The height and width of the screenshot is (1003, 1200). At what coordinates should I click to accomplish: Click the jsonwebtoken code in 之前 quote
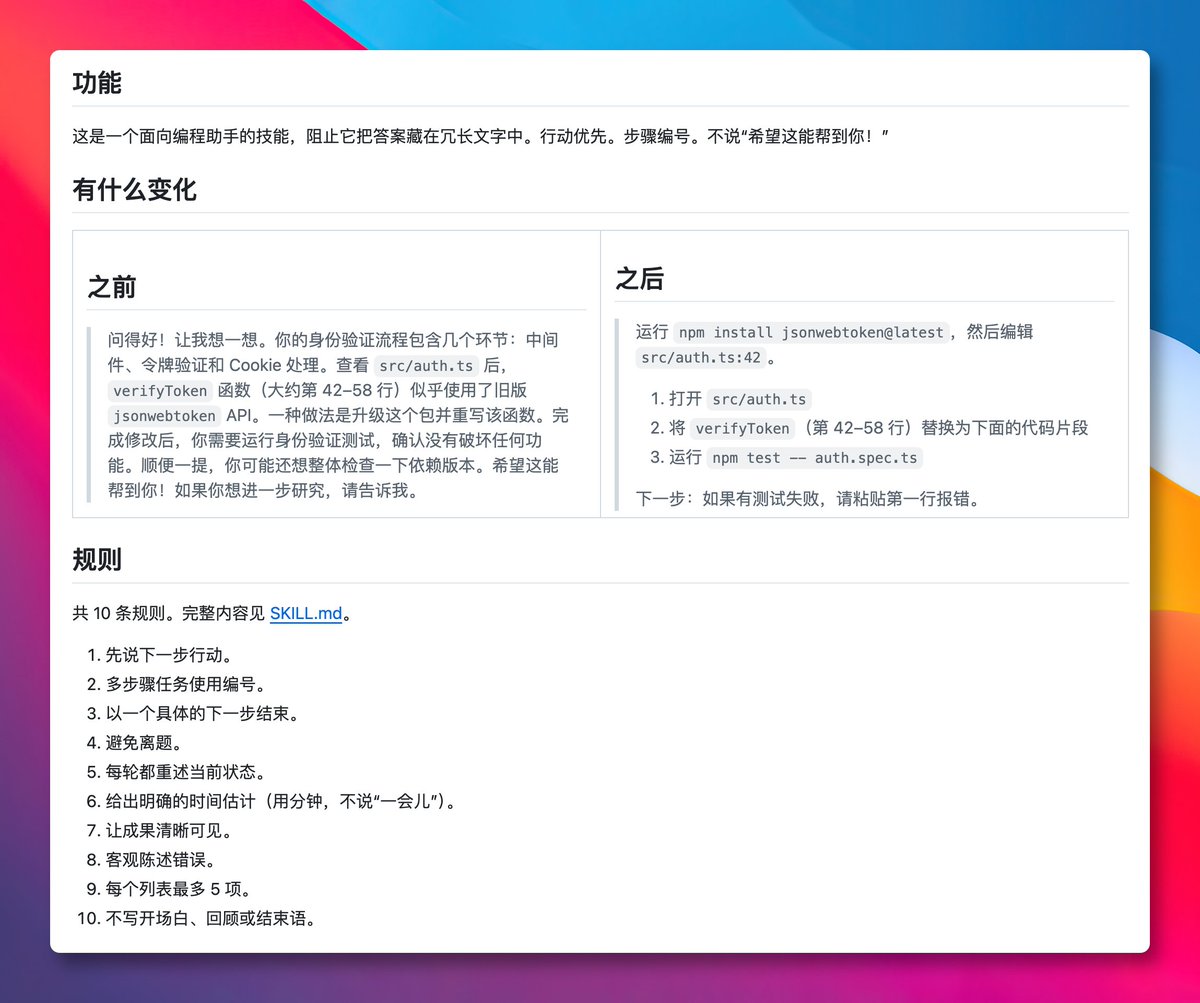[165, 416]
